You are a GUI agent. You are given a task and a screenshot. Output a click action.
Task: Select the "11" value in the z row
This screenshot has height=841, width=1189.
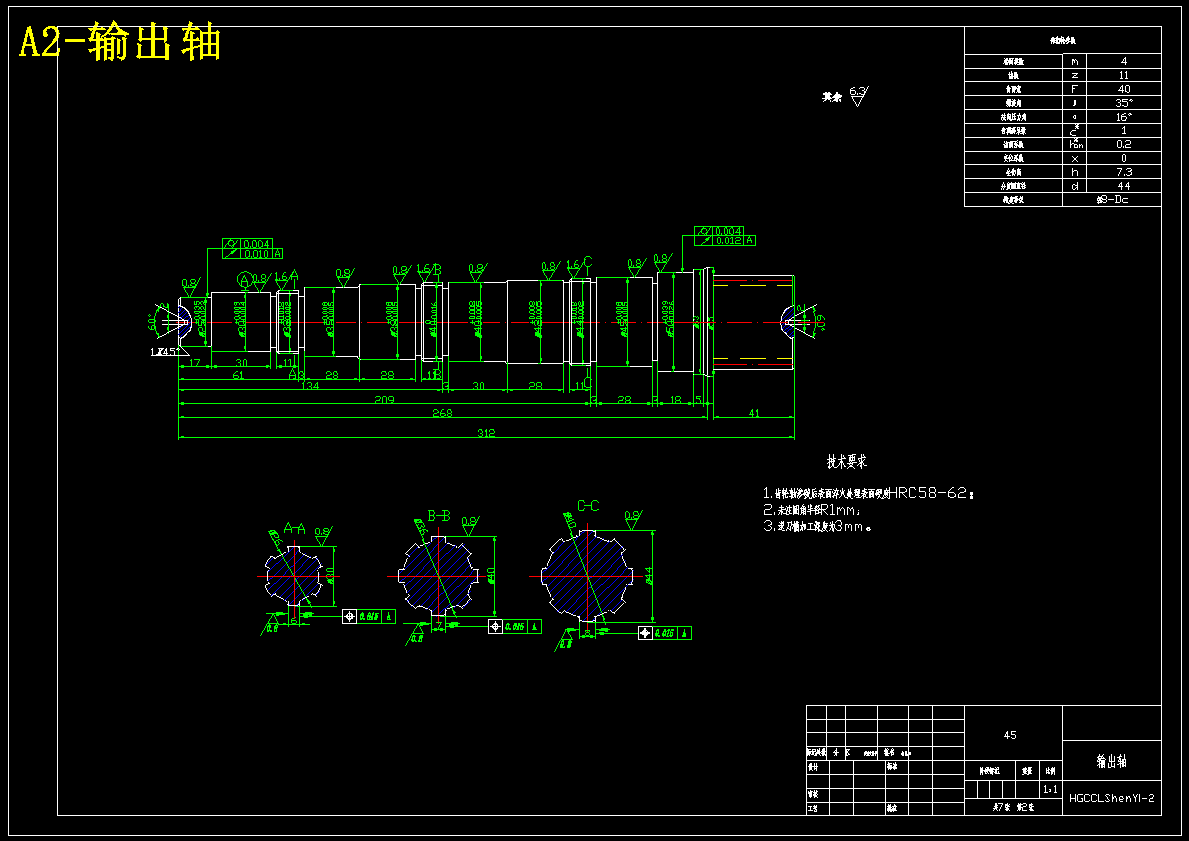(1124, 75)
